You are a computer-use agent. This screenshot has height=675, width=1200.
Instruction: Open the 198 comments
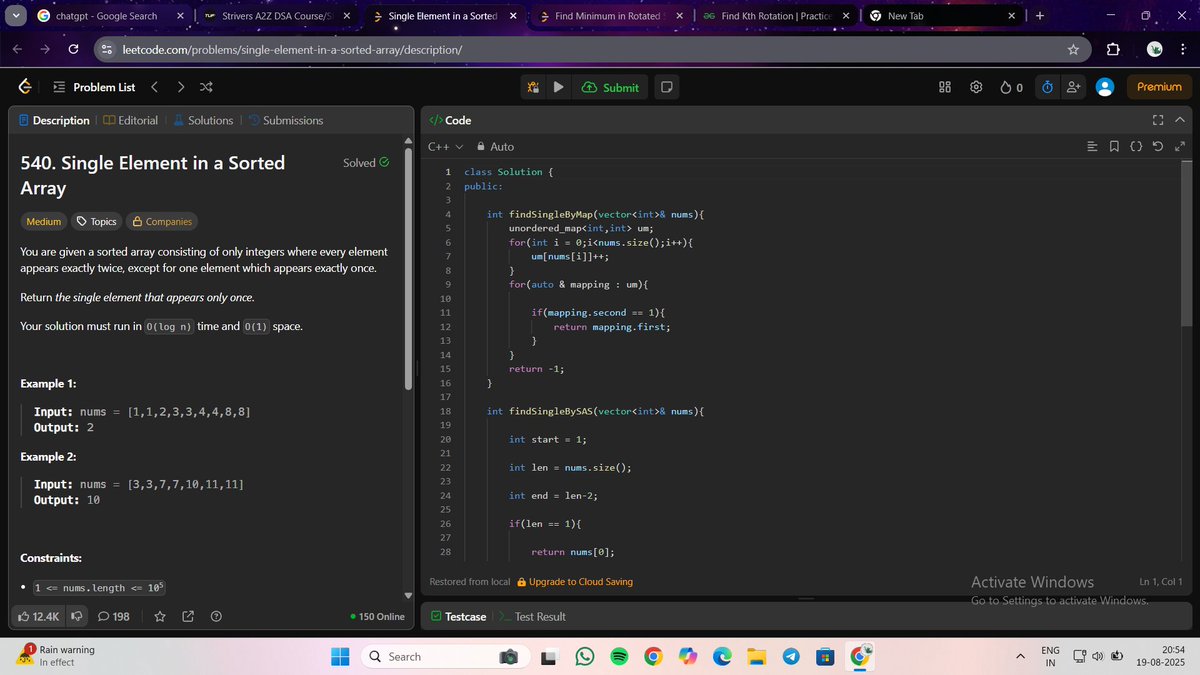(113, 616)
